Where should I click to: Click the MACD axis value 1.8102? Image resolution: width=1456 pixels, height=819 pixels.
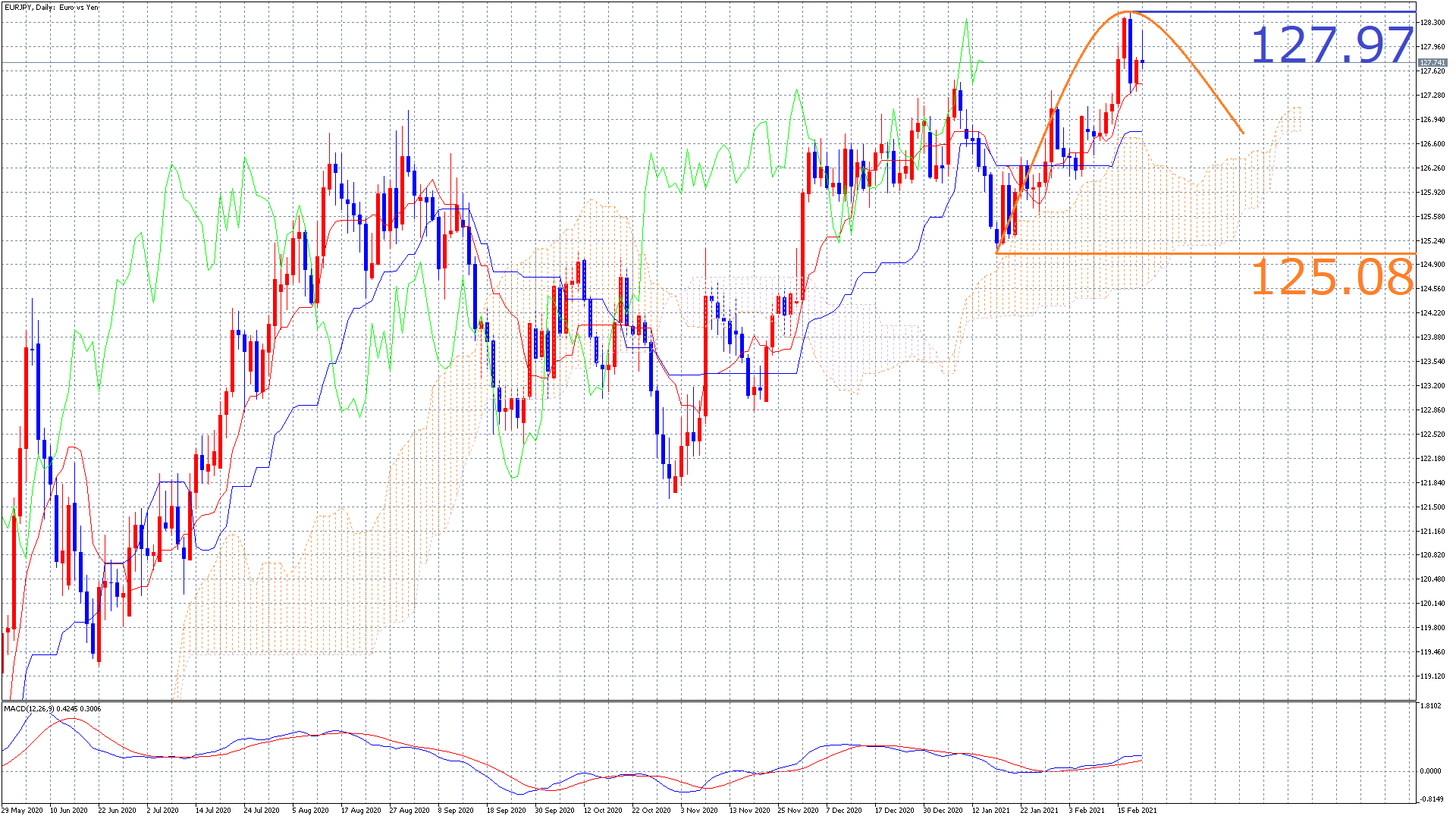1431,706
